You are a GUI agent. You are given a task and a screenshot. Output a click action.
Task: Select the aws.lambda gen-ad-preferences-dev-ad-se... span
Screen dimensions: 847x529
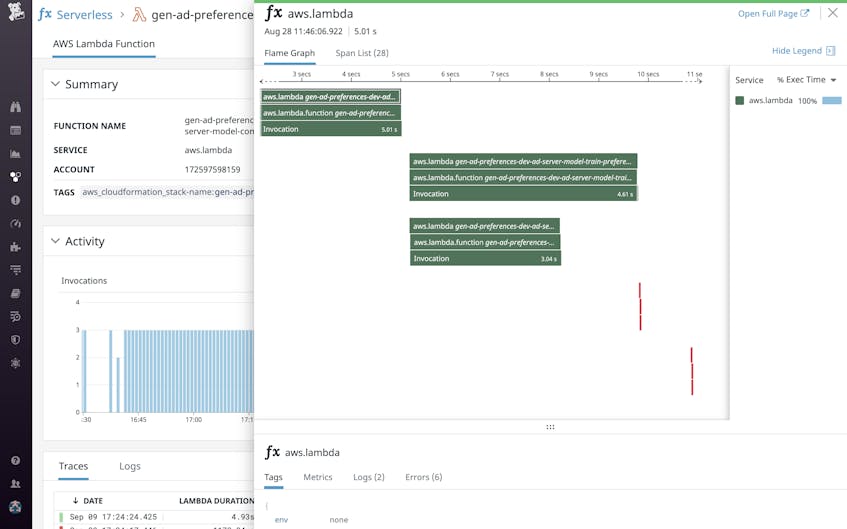coord(485,226)
